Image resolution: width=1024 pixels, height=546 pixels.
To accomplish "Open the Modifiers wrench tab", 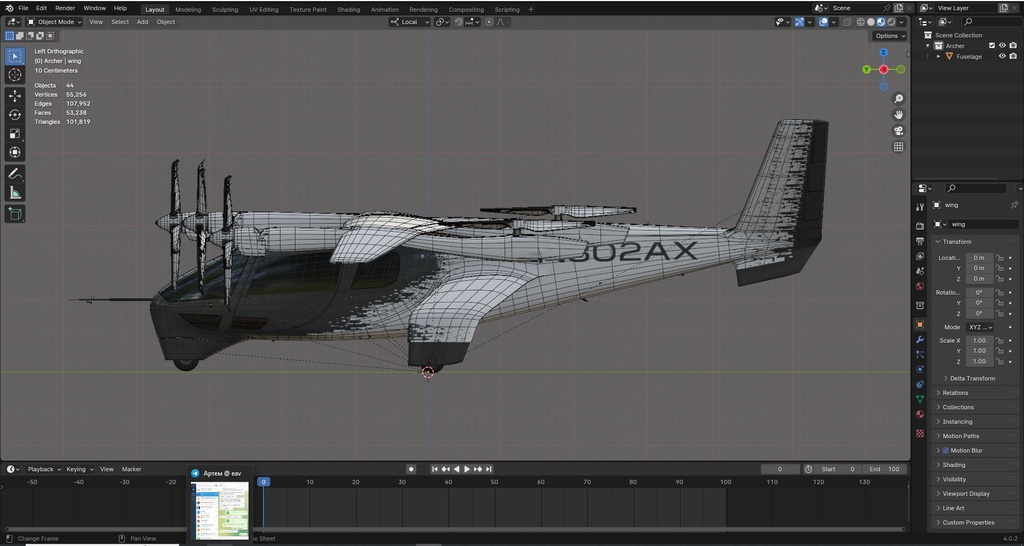I will pyautogui.click(x=920, y=340).
